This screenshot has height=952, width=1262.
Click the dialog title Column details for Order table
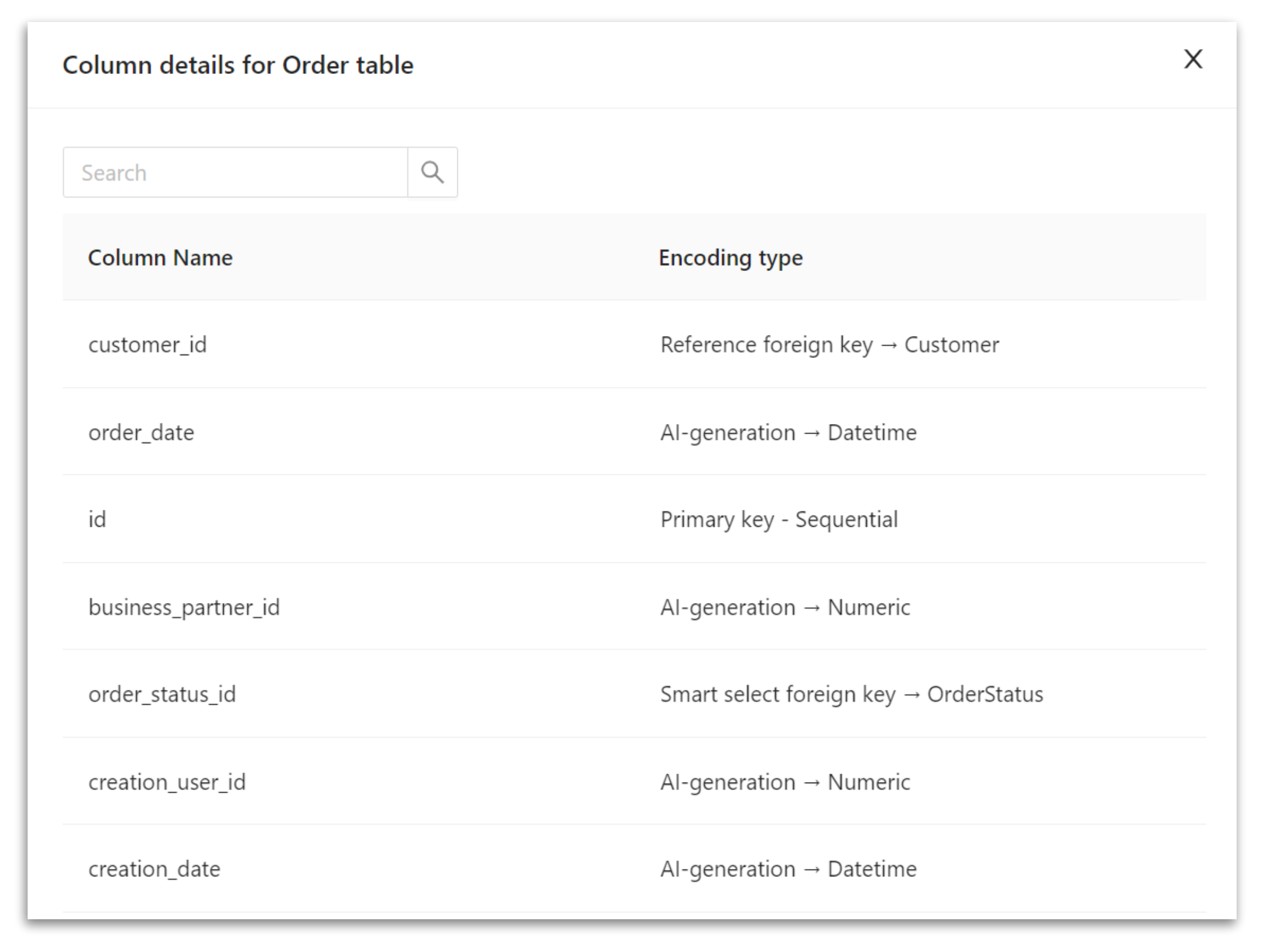pos(238,65)
